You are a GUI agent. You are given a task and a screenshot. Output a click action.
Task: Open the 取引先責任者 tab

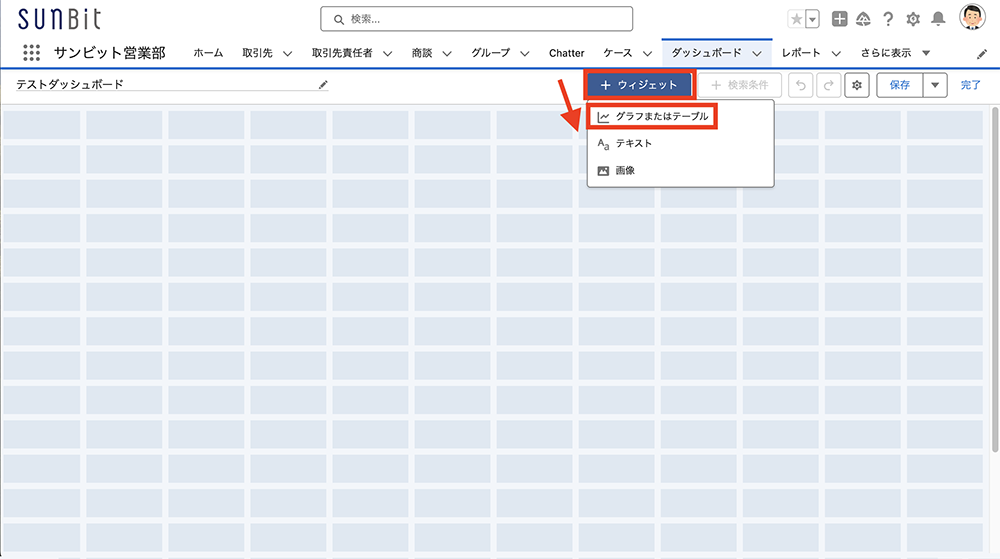point(342,53)
